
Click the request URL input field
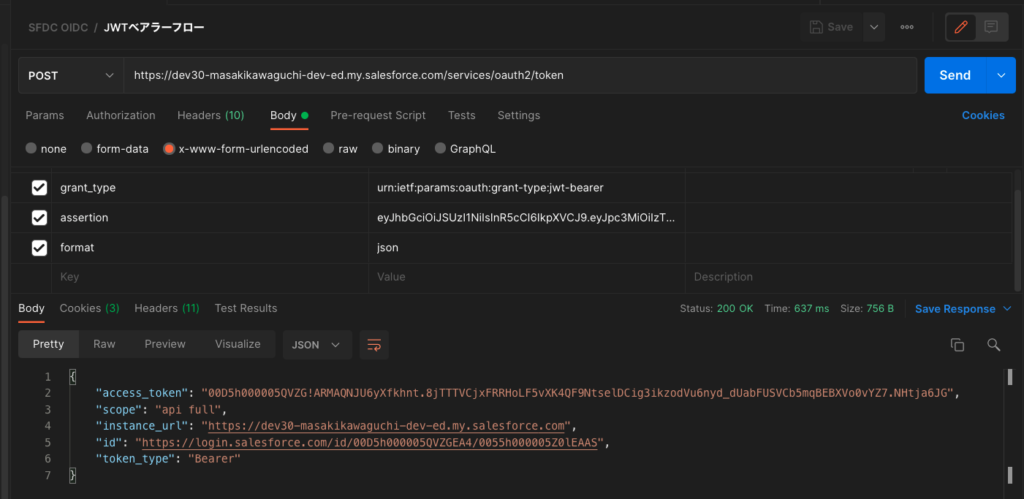coord(518,75)
